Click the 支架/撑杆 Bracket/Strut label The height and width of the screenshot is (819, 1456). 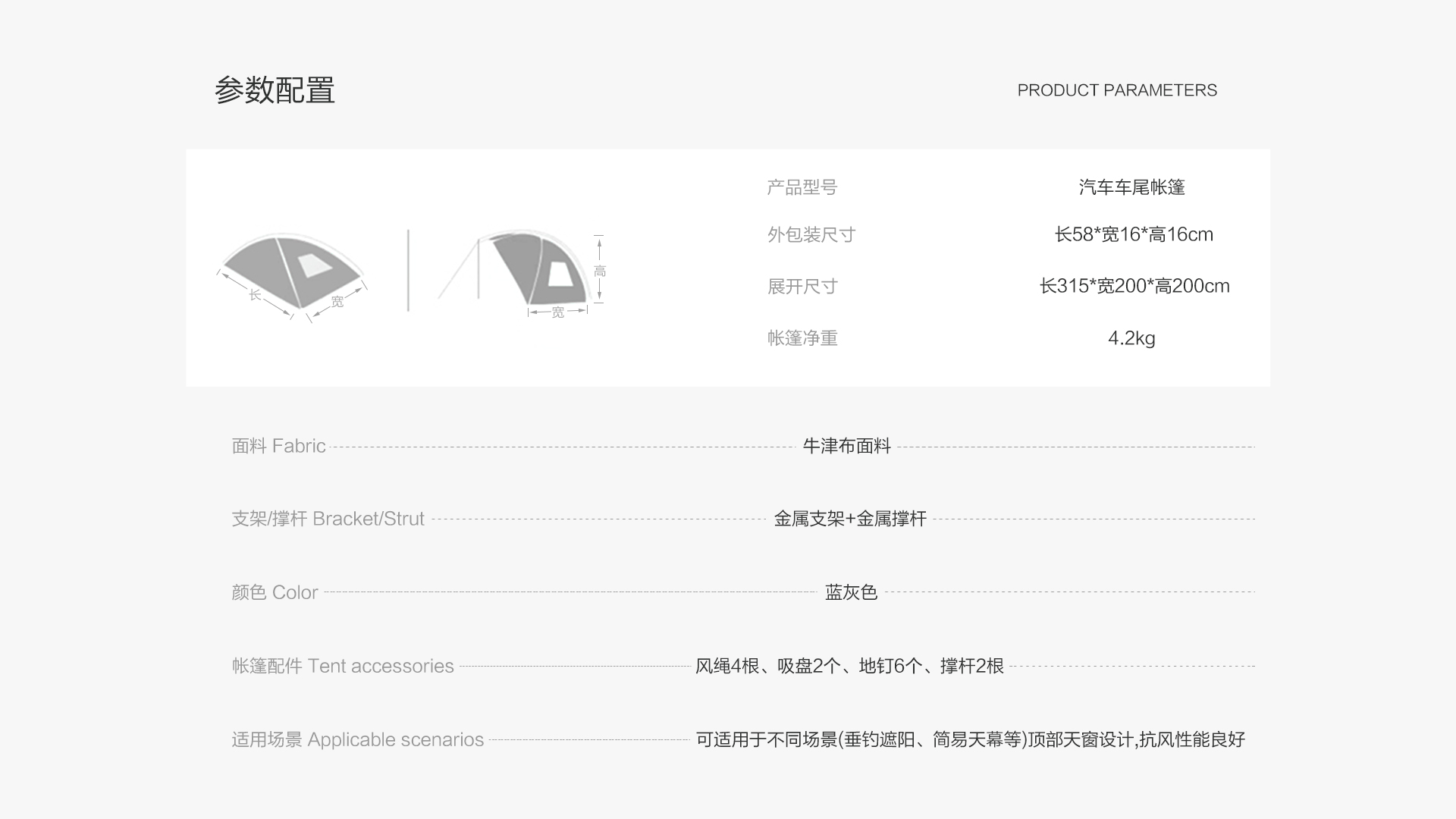[328, 519]
